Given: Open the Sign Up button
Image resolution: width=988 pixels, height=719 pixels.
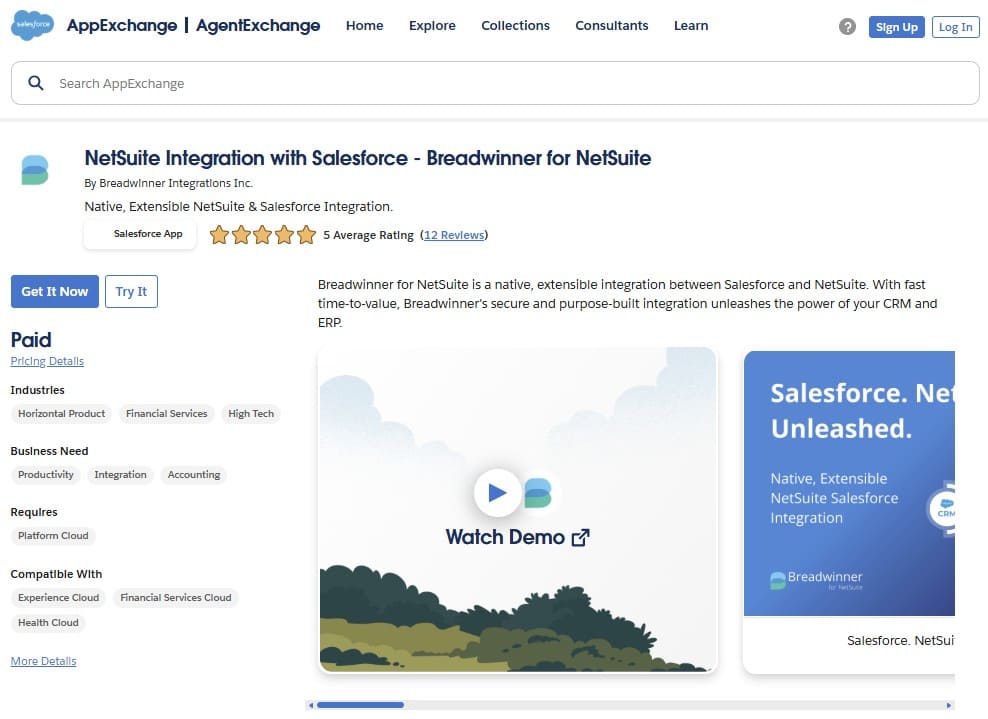Looking at the screenshot, I should point(895,27).
